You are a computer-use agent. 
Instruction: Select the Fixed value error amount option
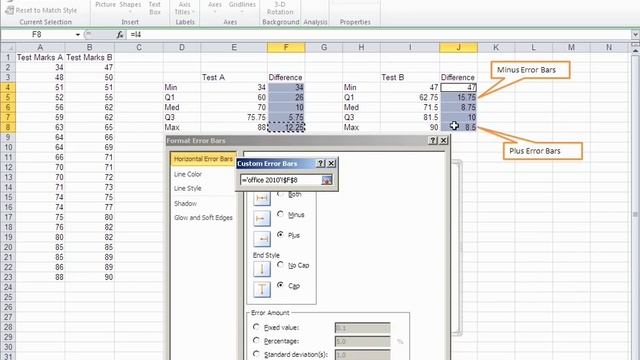[x=256, y=327]
